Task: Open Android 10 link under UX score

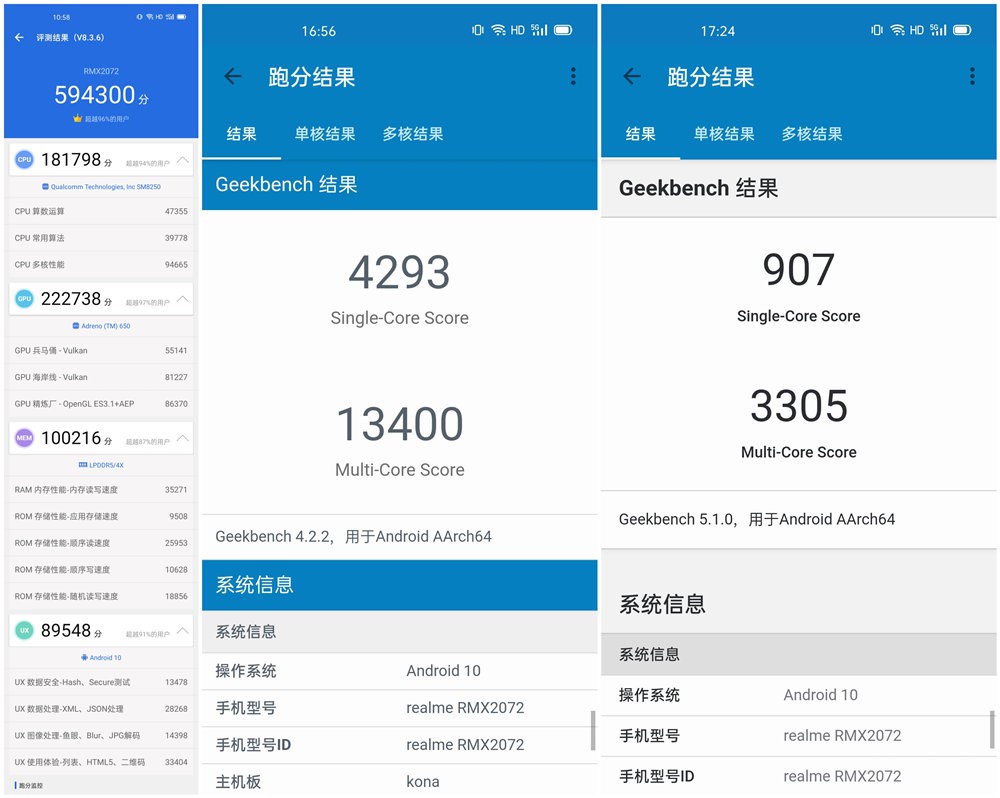Action: pos(101,658)
